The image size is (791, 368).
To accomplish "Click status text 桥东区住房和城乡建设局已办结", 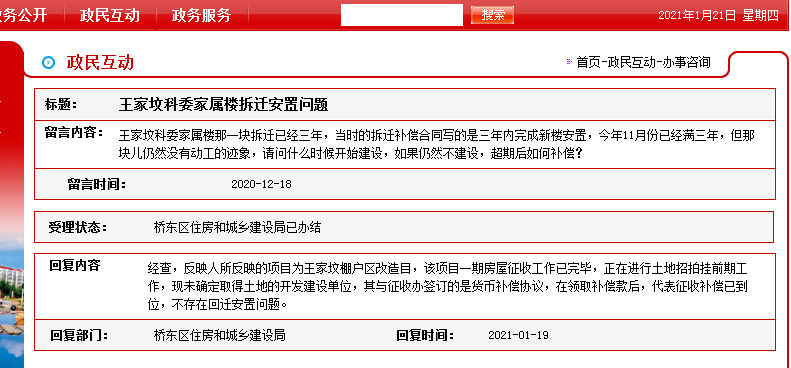I will pos(237,228).
